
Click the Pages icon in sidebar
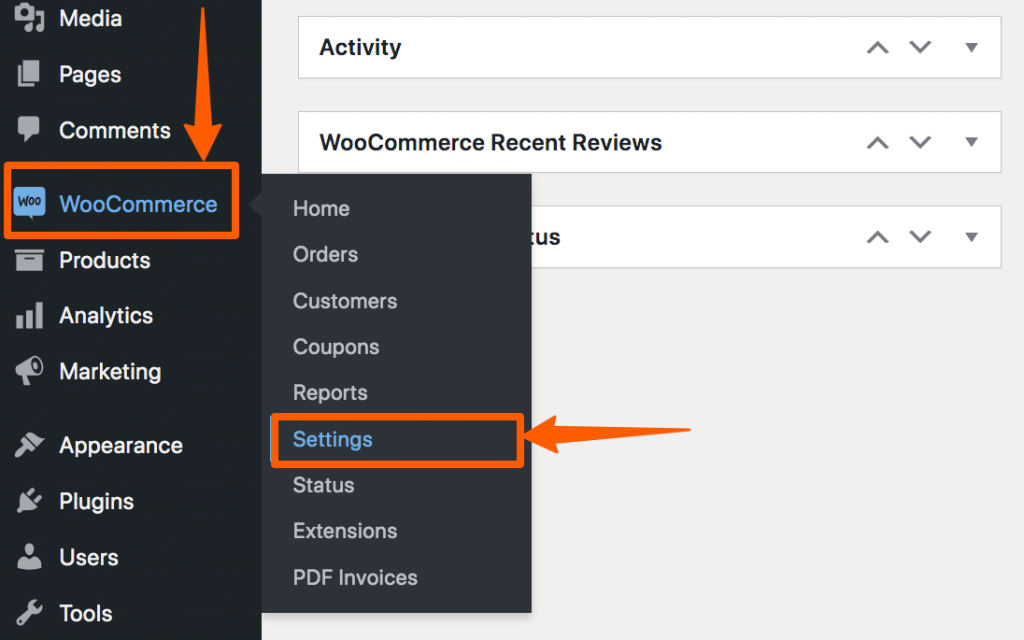point(29,74)
